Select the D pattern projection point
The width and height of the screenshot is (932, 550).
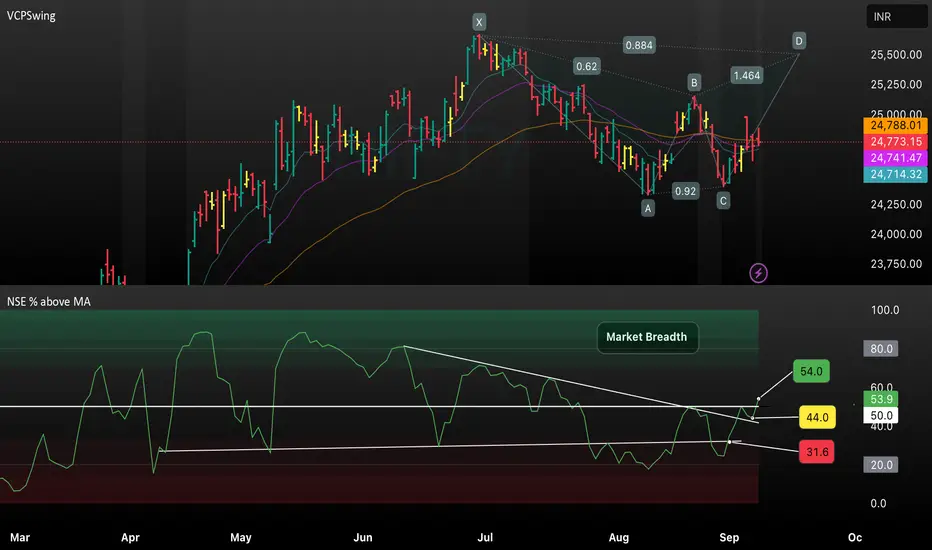799,41
